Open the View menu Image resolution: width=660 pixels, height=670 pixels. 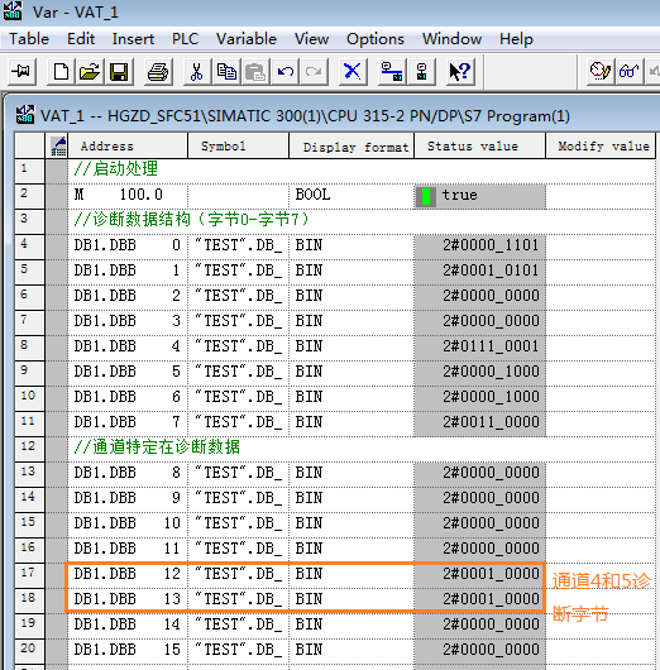(311, 39)
